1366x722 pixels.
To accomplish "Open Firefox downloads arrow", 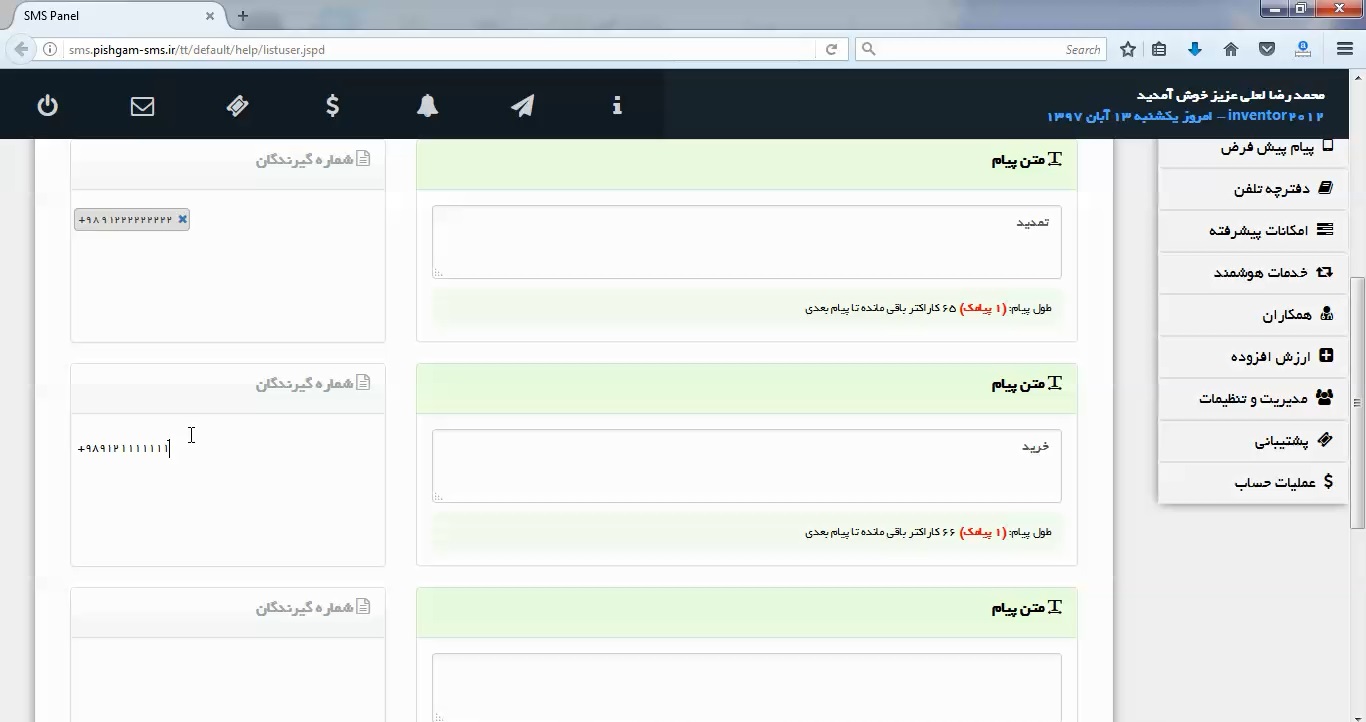I will coord(1195,49).
